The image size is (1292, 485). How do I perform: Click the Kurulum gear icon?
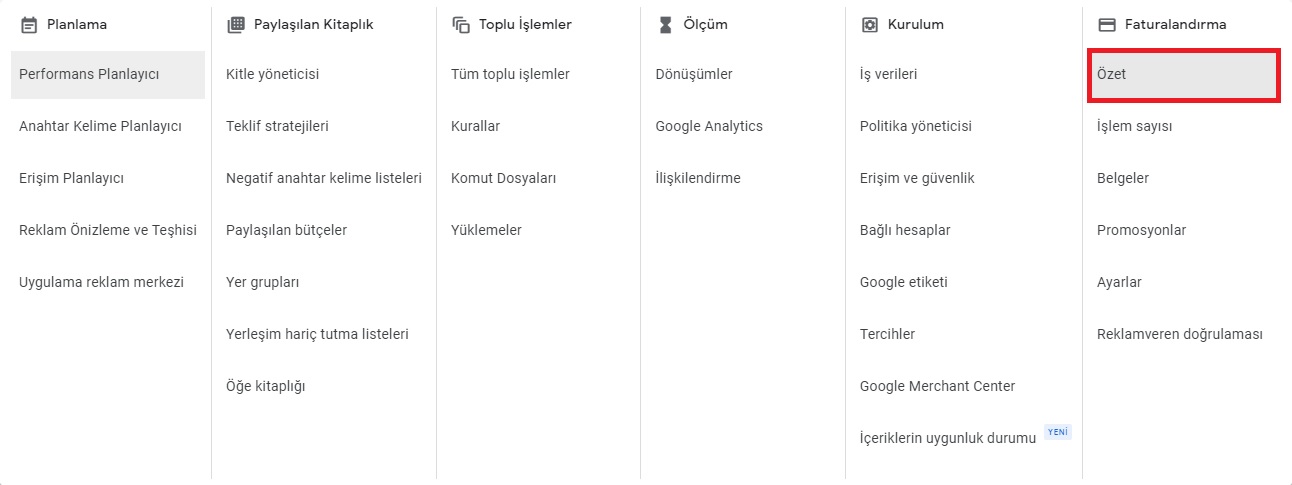[869, 24]
